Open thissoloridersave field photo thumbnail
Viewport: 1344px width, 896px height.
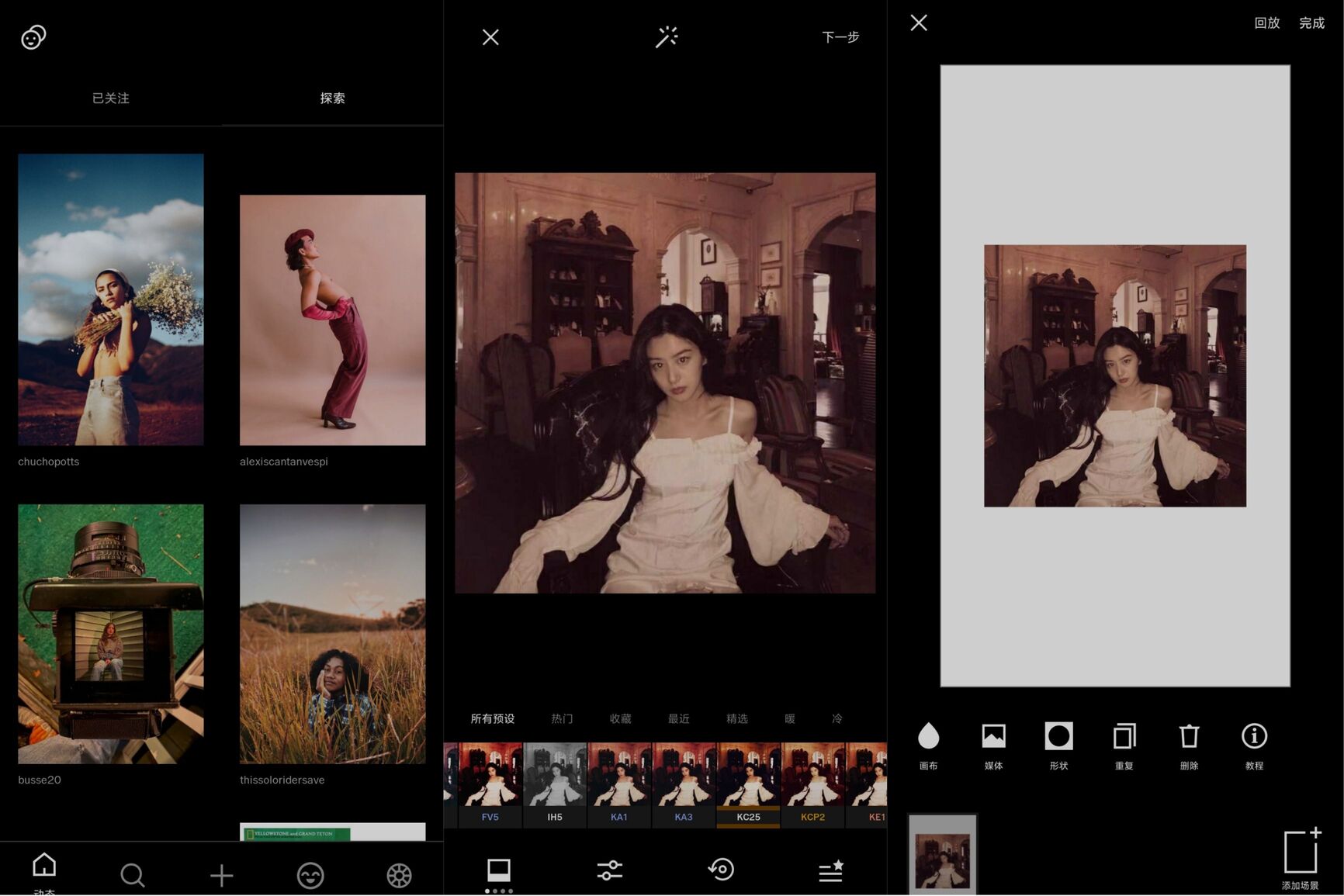pos(332,634)
